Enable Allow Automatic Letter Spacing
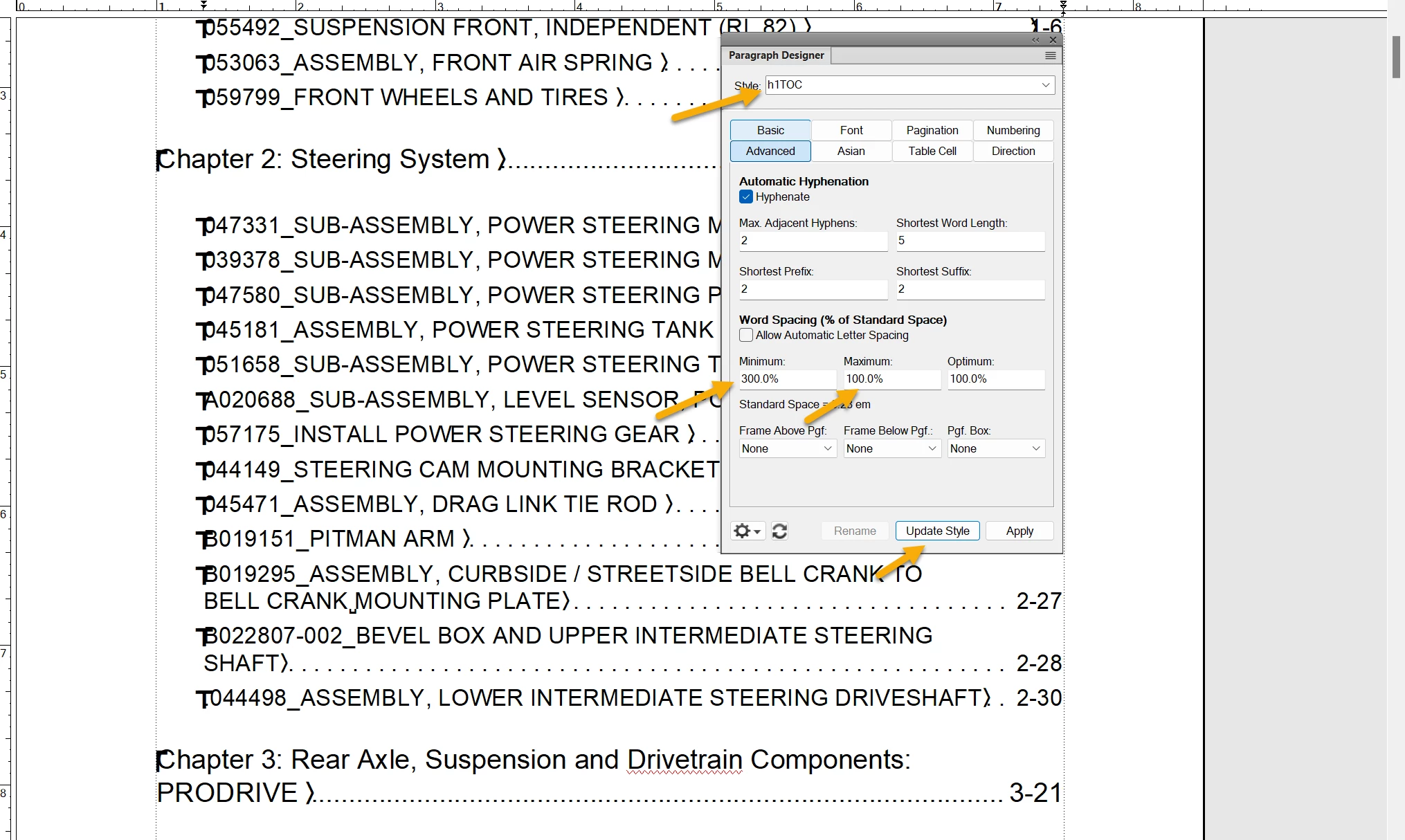Viewport: 1405px width, 840px height. pos(746,335)
